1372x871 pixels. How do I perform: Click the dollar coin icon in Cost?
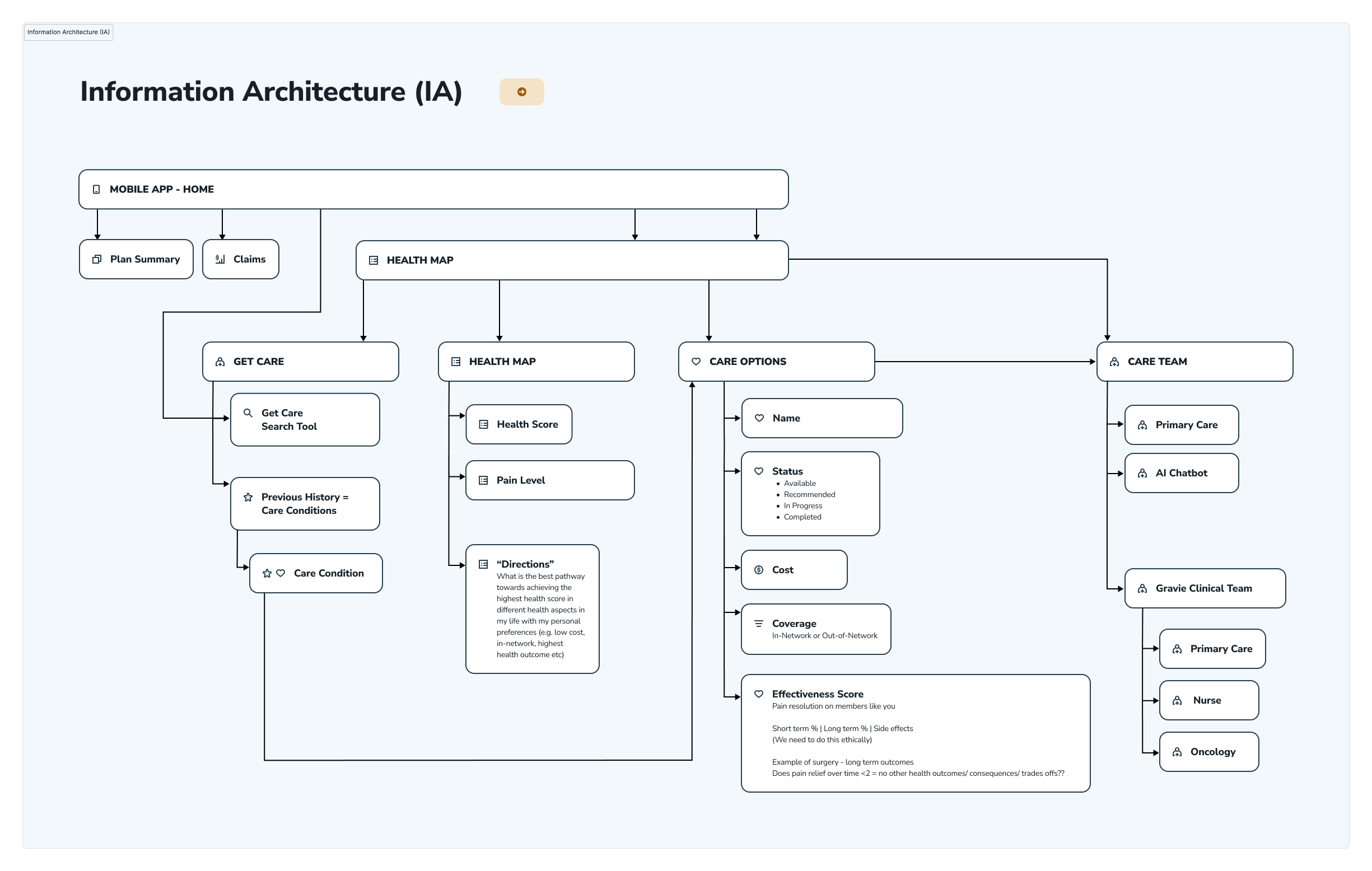pos(759,570)
